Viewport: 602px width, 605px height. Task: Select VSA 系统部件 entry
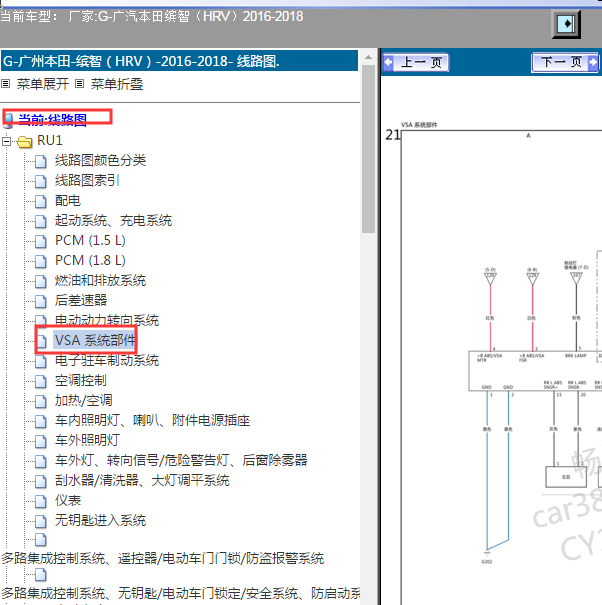[95, 340]
